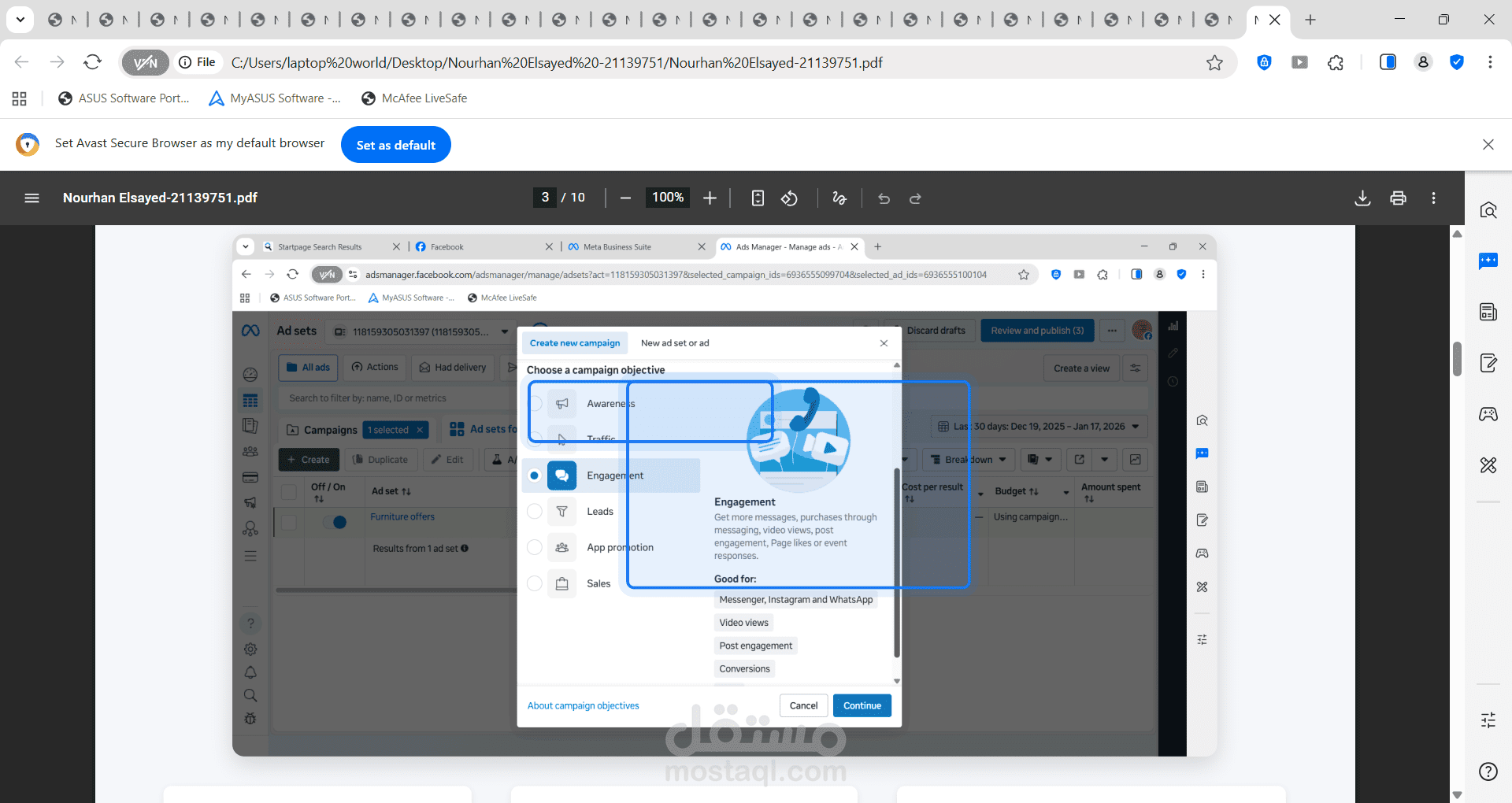Undo the last PDF annotation

[884, 198]
